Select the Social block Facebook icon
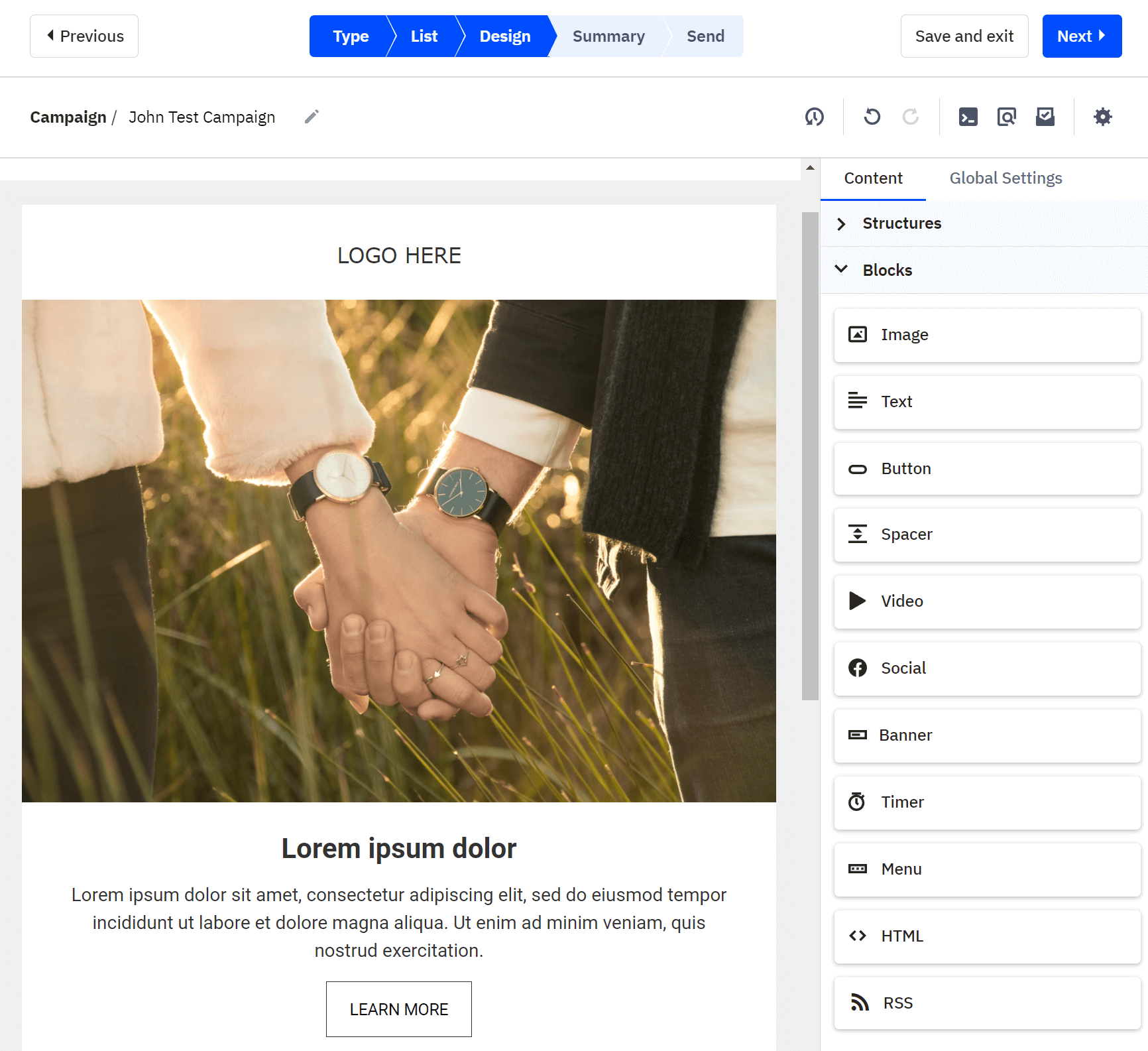 tap(858, 668)
